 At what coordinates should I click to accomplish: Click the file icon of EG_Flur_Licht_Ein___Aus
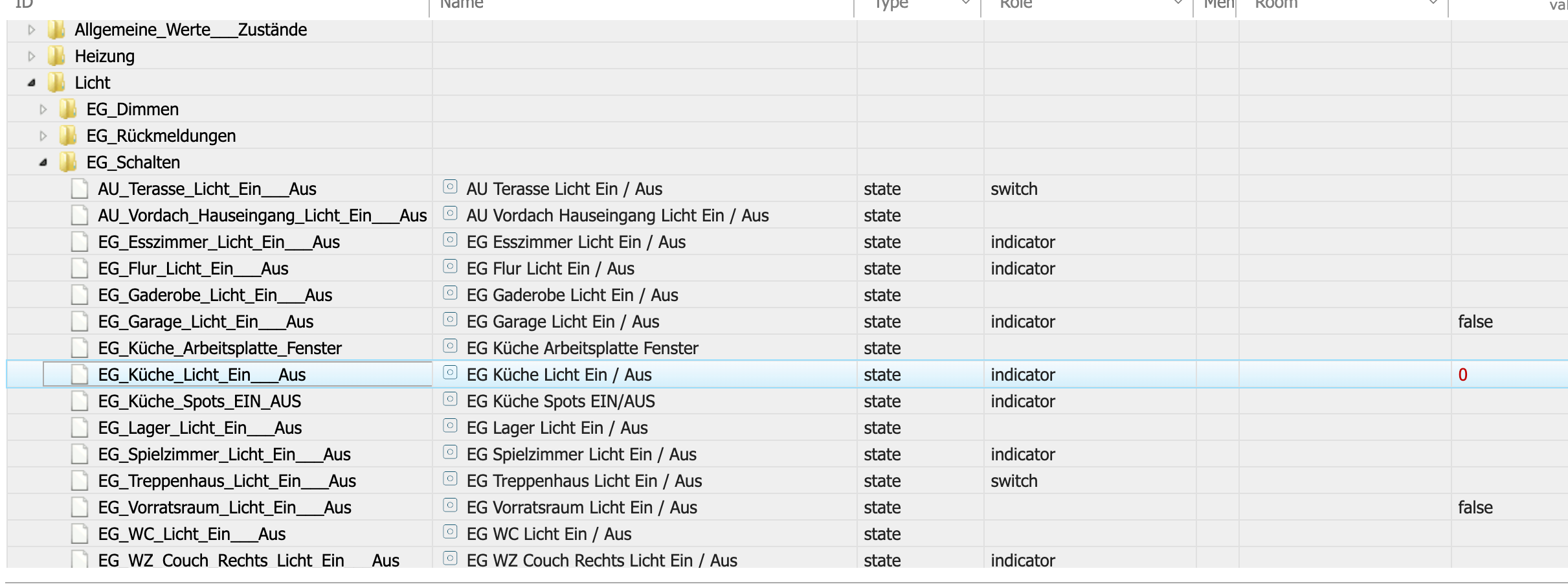coord(80,269)
